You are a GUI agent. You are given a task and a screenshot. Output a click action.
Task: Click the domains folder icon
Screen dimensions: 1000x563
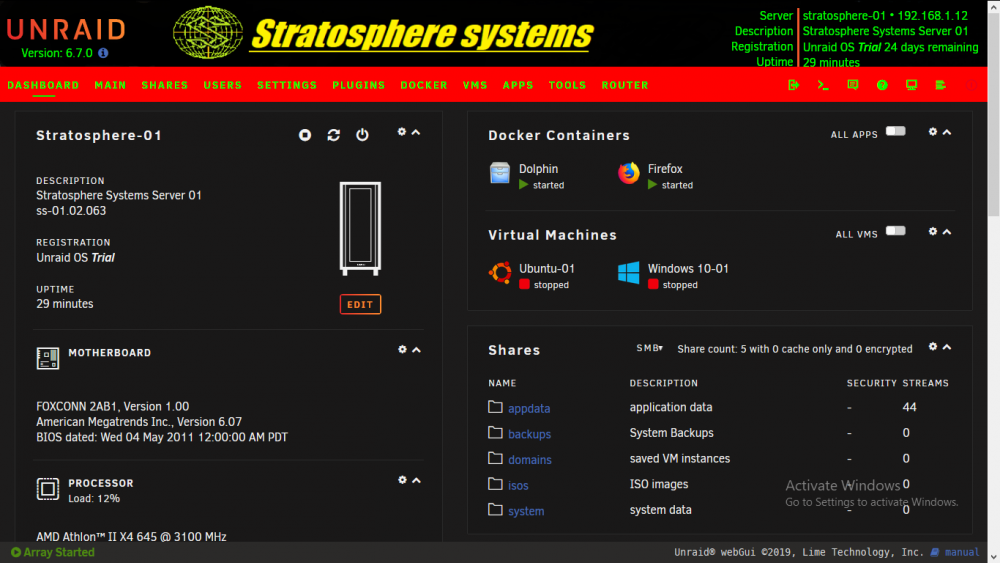[x=496, y=458]
